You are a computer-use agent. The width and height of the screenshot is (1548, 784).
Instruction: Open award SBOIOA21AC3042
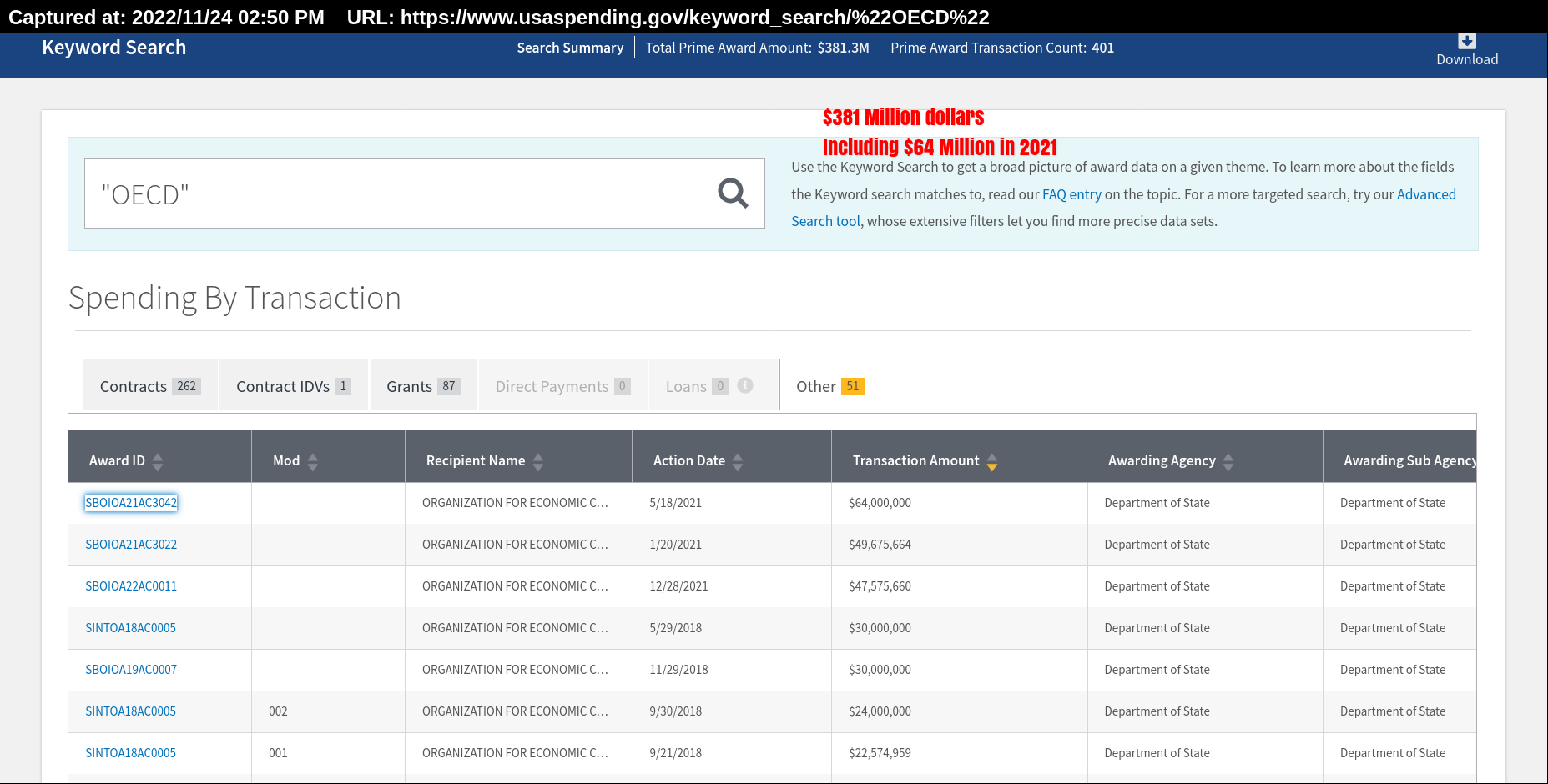pyautogui.click(x=131, y=502)
